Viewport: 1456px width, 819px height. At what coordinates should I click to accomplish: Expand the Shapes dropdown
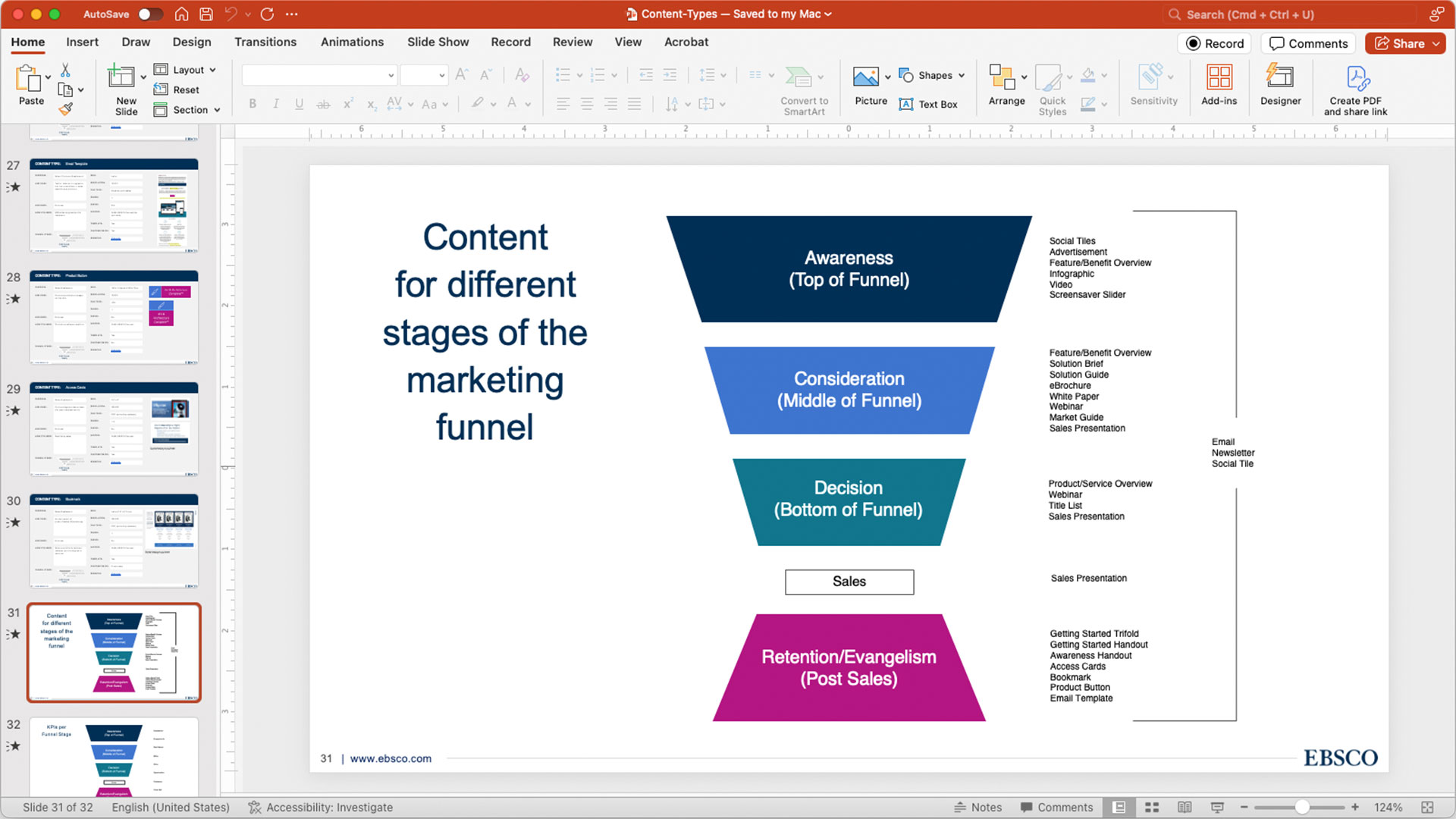(x=933, y=75)
